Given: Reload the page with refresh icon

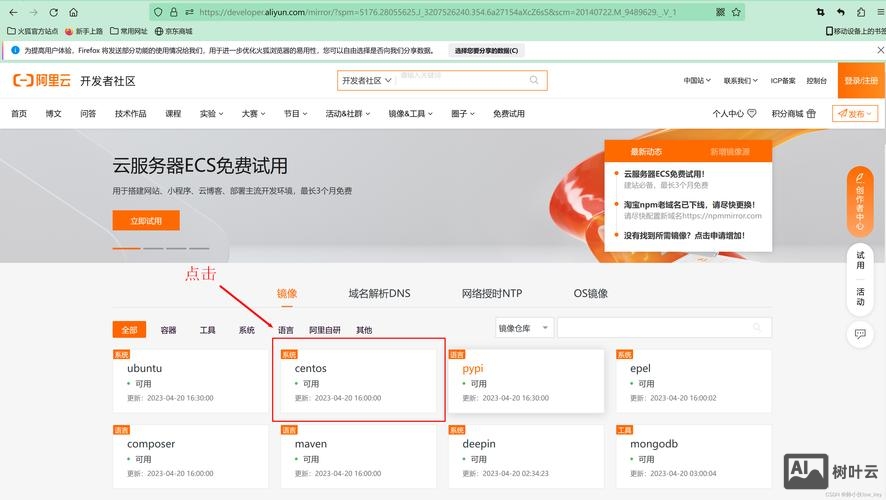Looking at the screenshot, I should pos(54,12).
